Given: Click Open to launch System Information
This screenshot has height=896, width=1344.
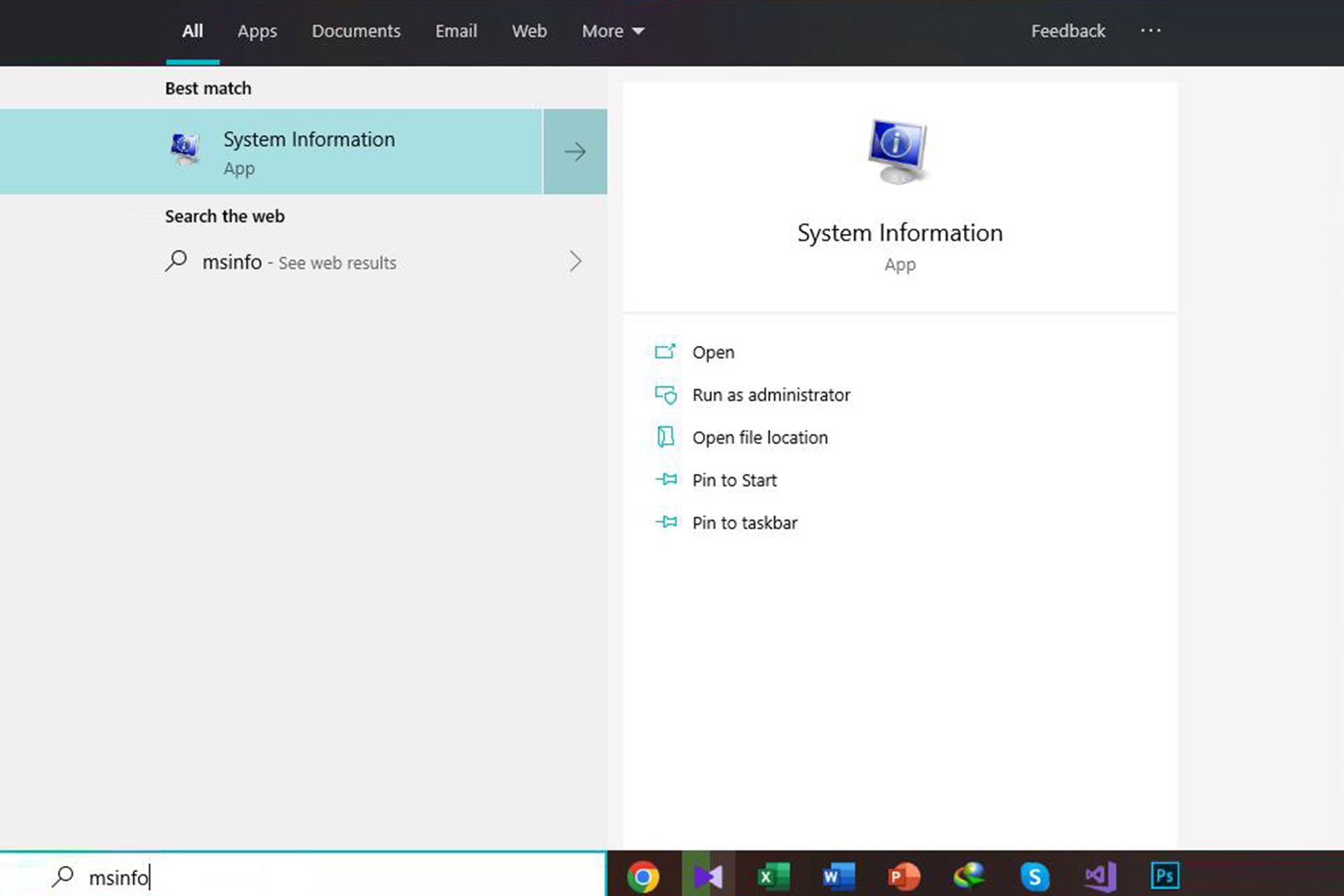Looking at the screenshot, I should click(713, 351).
